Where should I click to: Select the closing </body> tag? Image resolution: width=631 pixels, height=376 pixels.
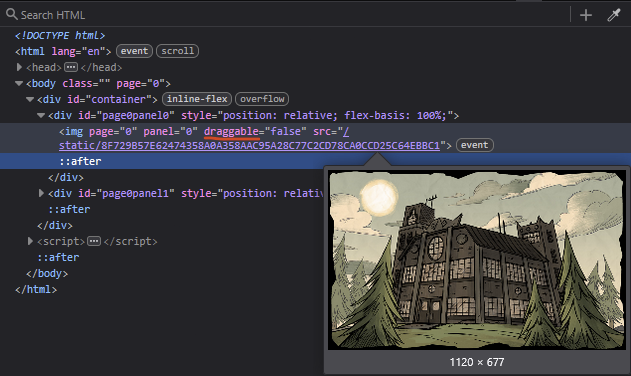click(47, 273)
